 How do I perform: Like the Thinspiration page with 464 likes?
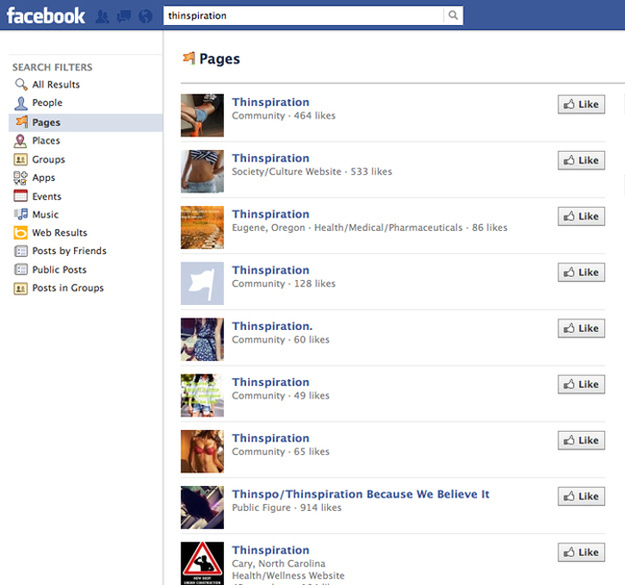click(x=581, y=104)
